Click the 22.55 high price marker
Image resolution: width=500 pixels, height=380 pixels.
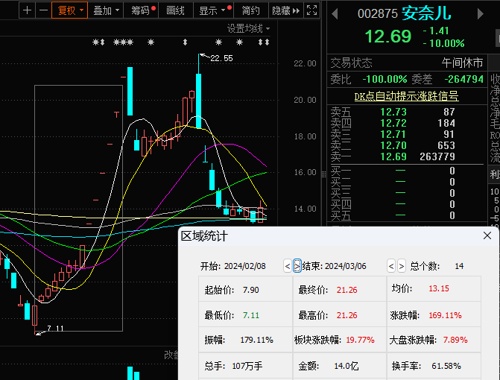221,58
